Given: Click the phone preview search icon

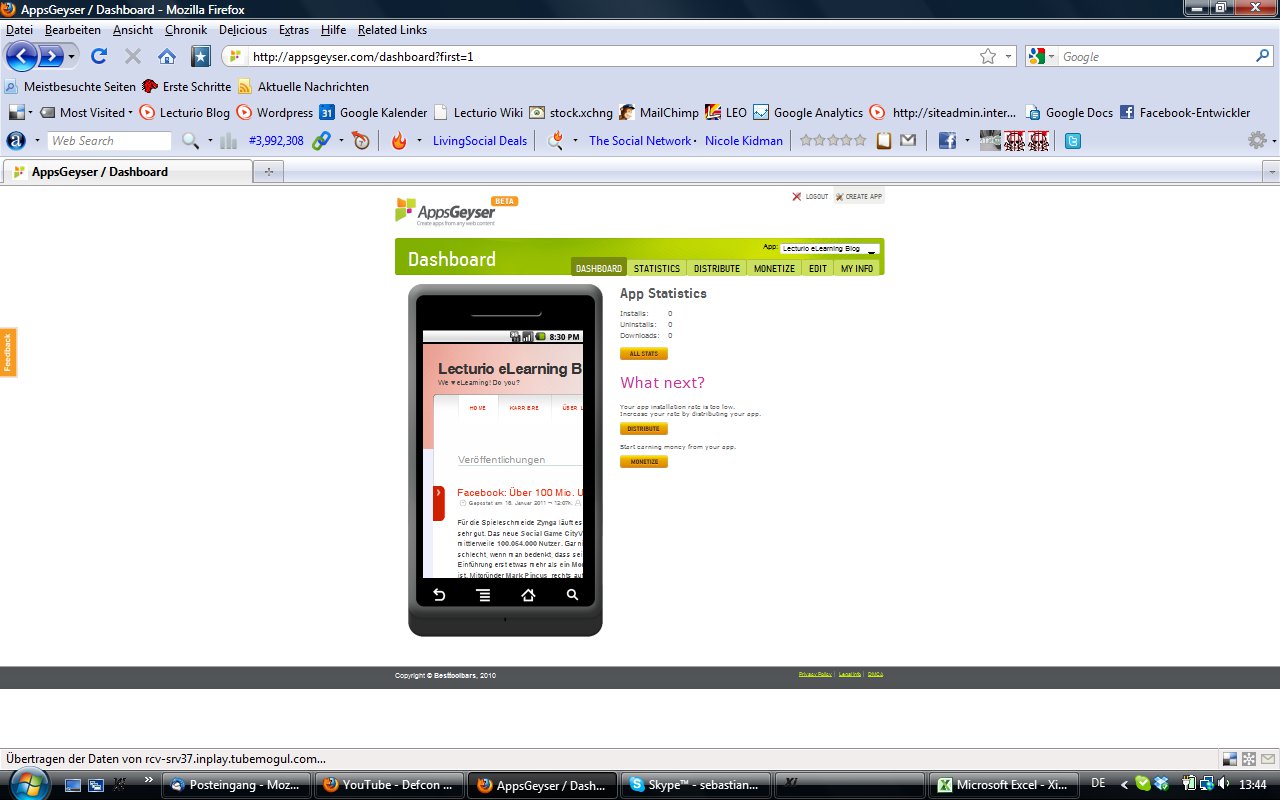Looking at the screenshot, I should 572,595.
